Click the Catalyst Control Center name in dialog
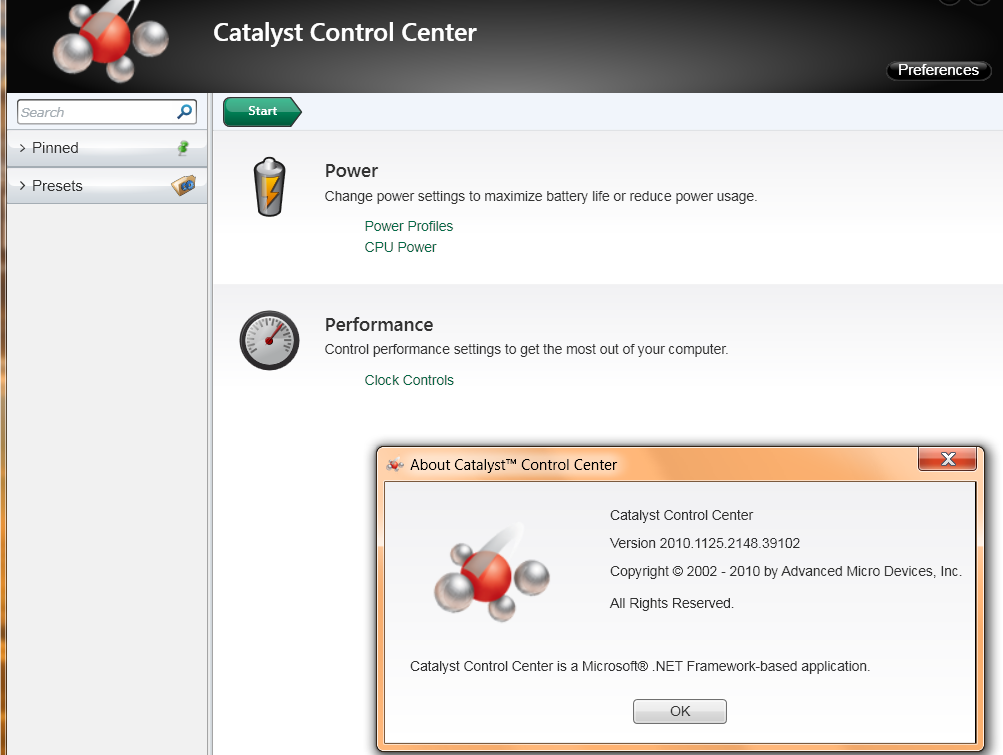This screenshot has width=1003, height=755. 681,515
